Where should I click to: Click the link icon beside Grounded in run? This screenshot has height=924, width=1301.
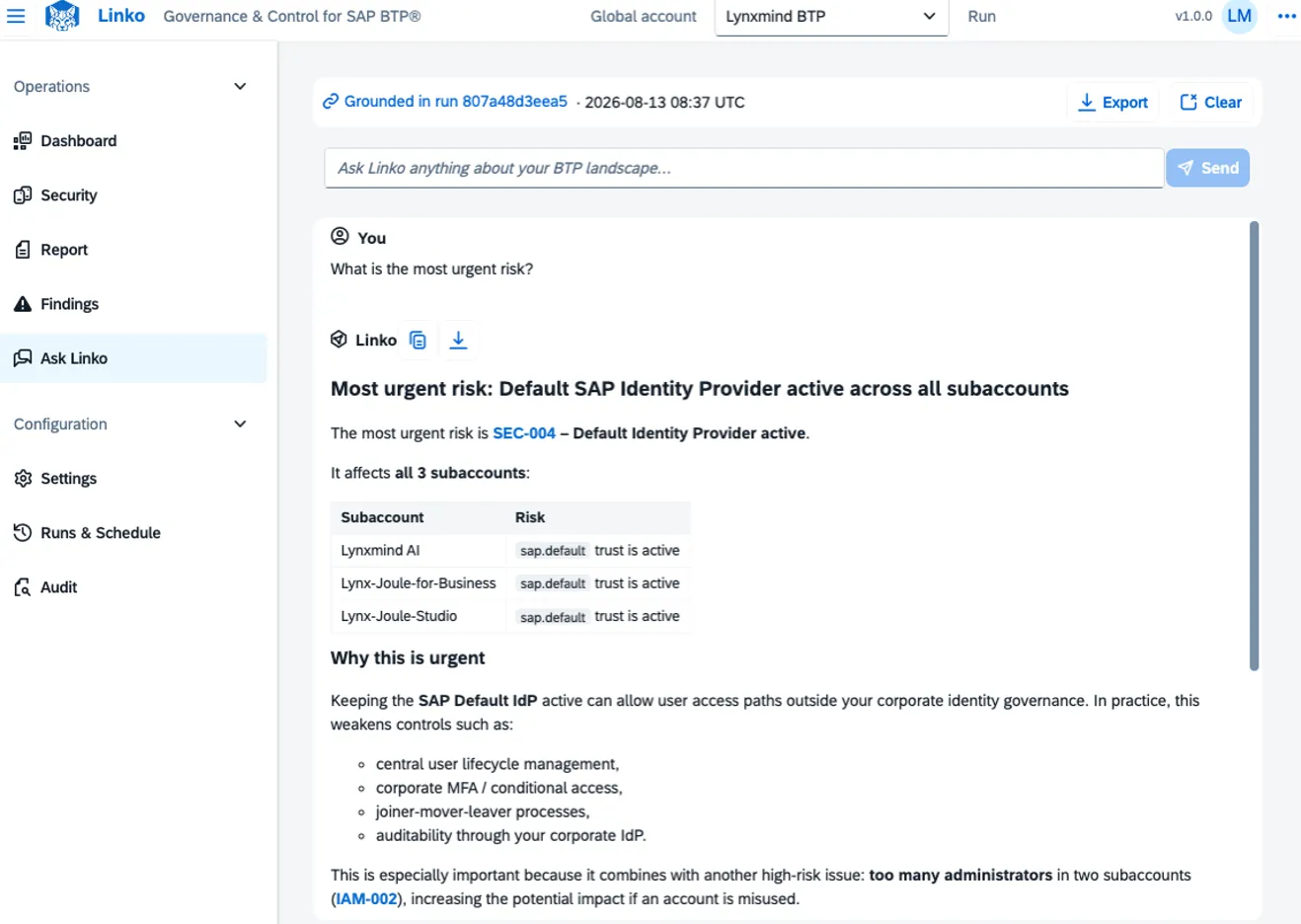click(331, 102)
